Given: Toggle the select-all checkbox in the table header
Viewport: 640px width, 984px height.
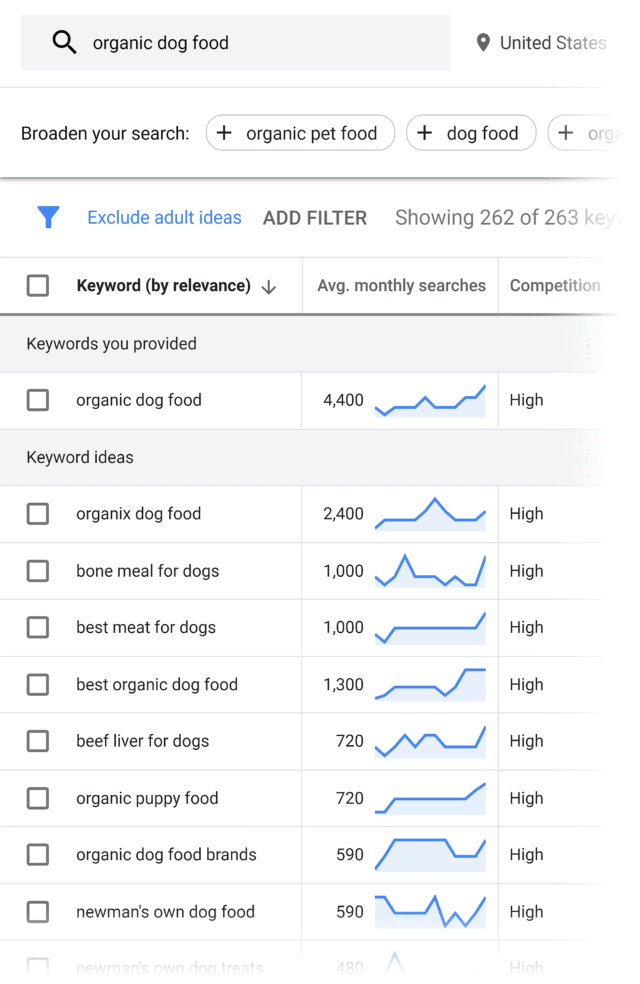Looking at the screenshot, I should [37, 285].
